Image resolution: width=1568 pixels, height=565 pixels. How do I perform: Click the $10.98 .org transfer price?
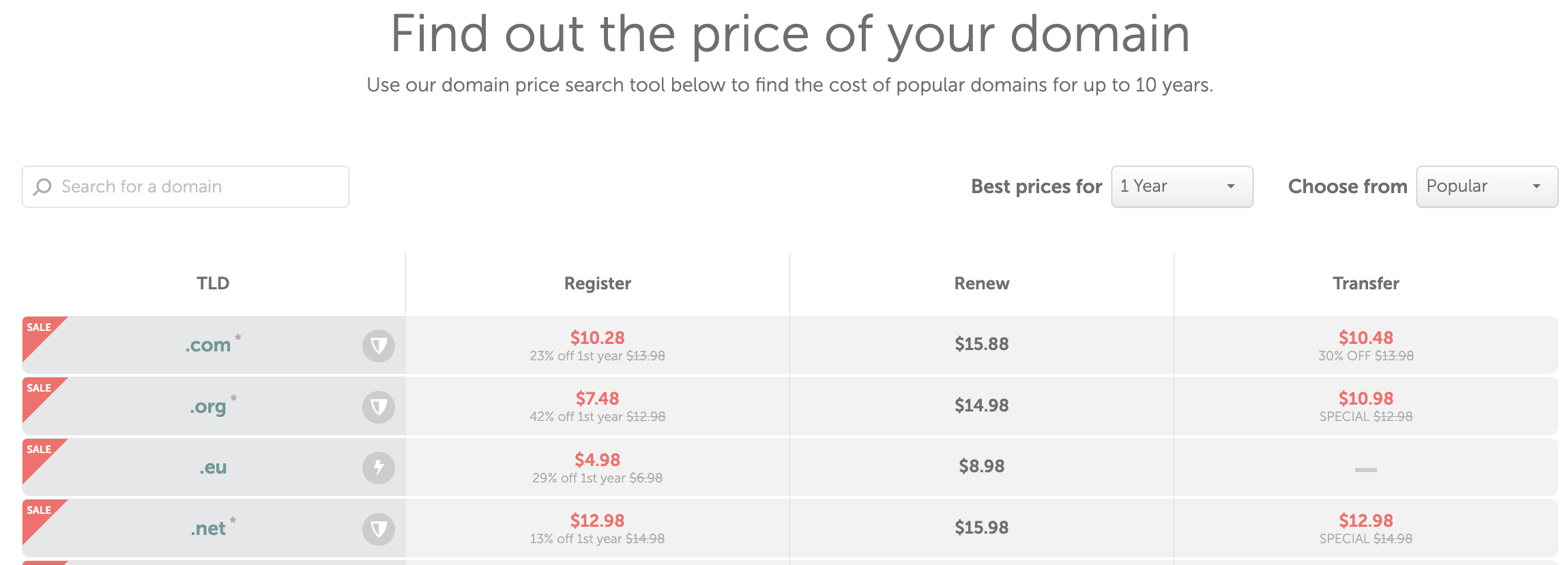click(x=1365, y=399)
